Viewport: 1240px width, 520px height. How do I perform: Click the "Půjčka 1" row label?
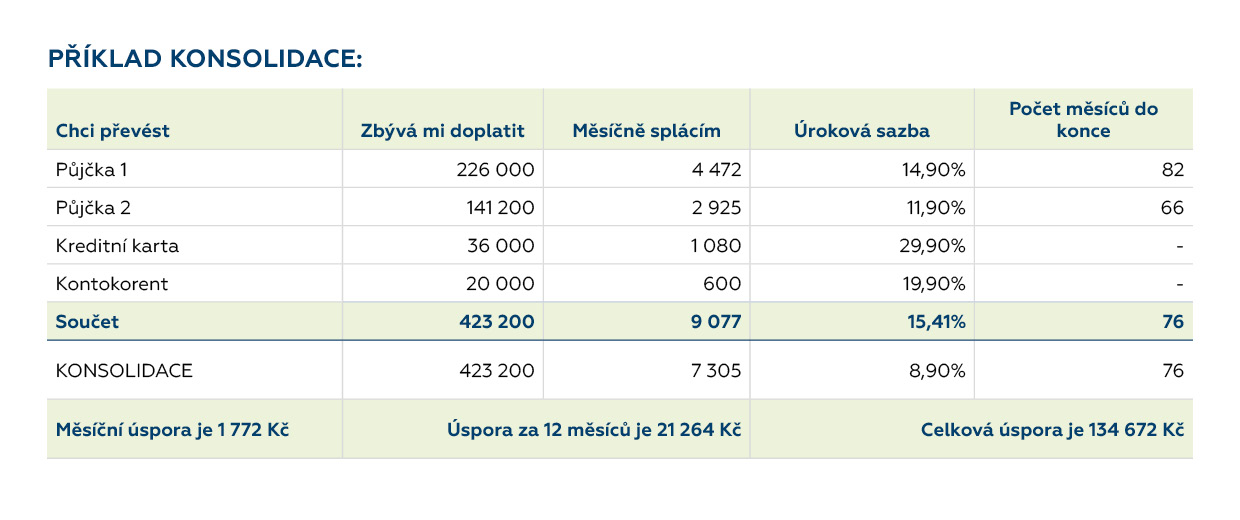coord(91,170)
